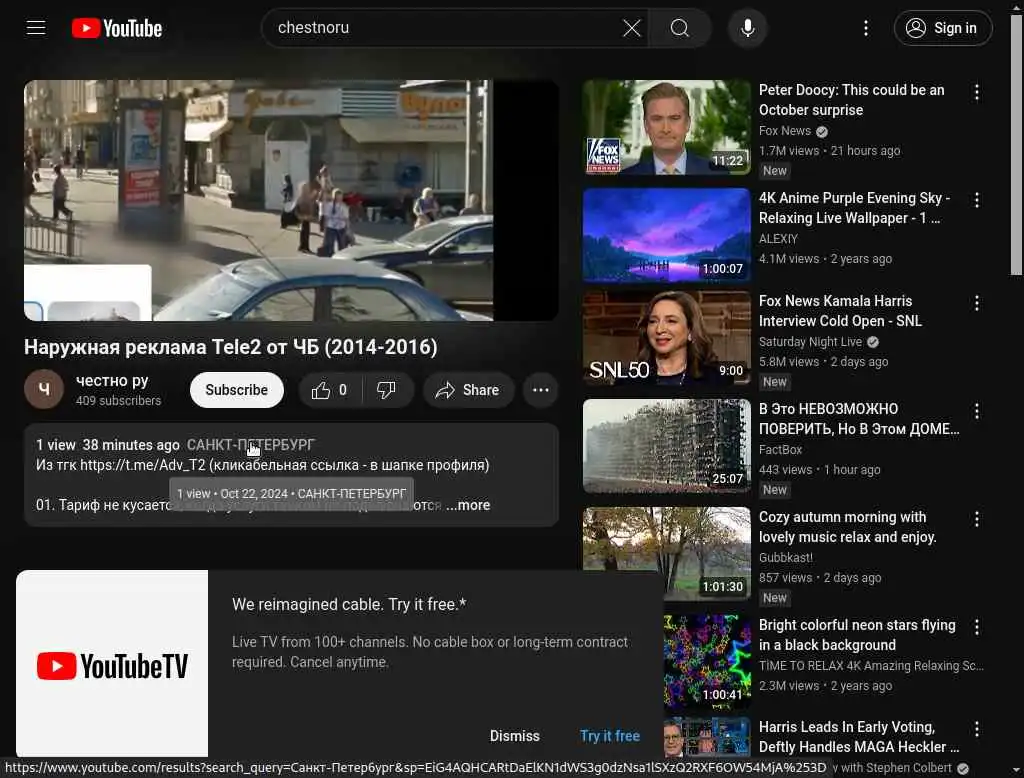Subscribe to the честно ру channel
The width and height of the screenshot is (1024, 778).
pos(236,390)
